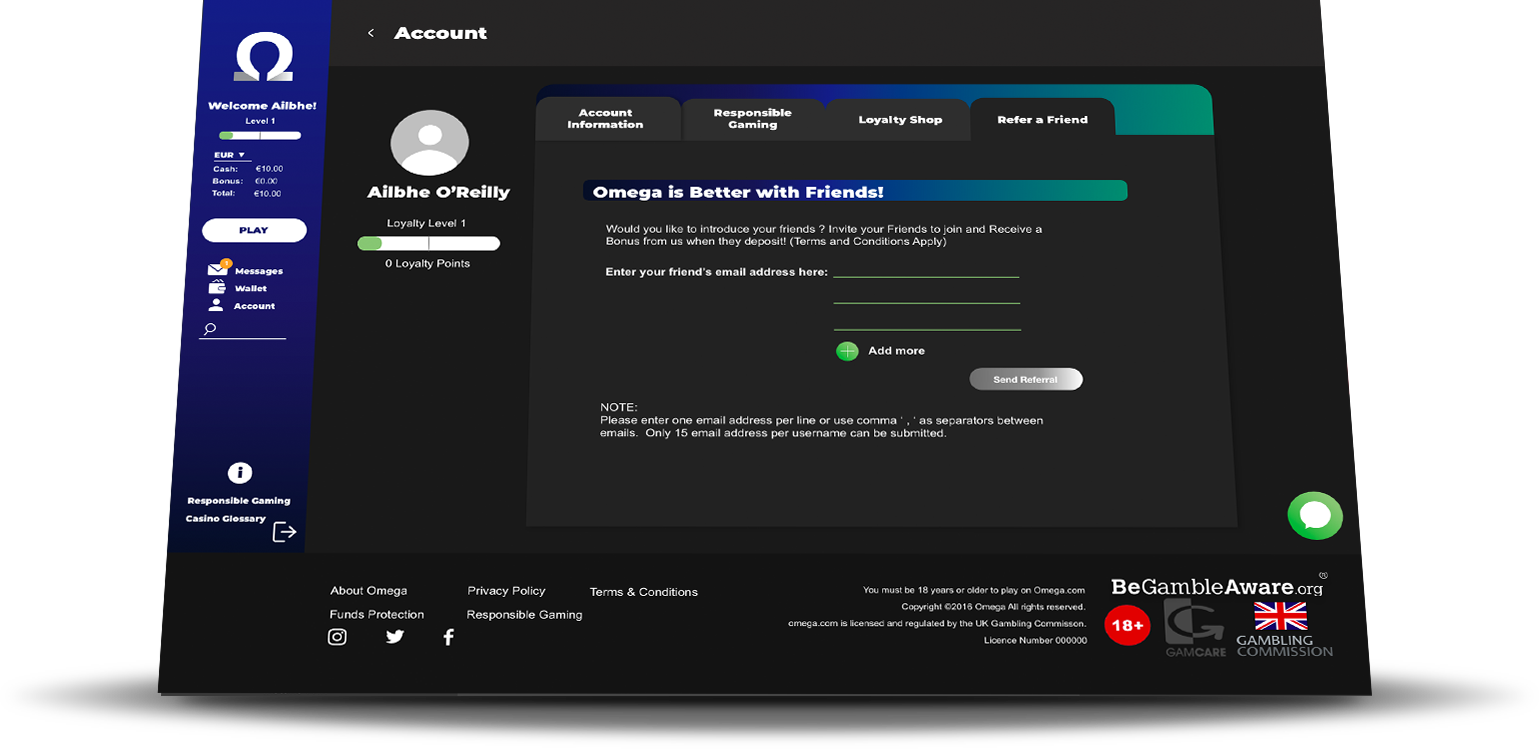Click Omega is Better with Friends heading
The width and height of the screenshot is (1539, 749).
[x=738, y=192]
